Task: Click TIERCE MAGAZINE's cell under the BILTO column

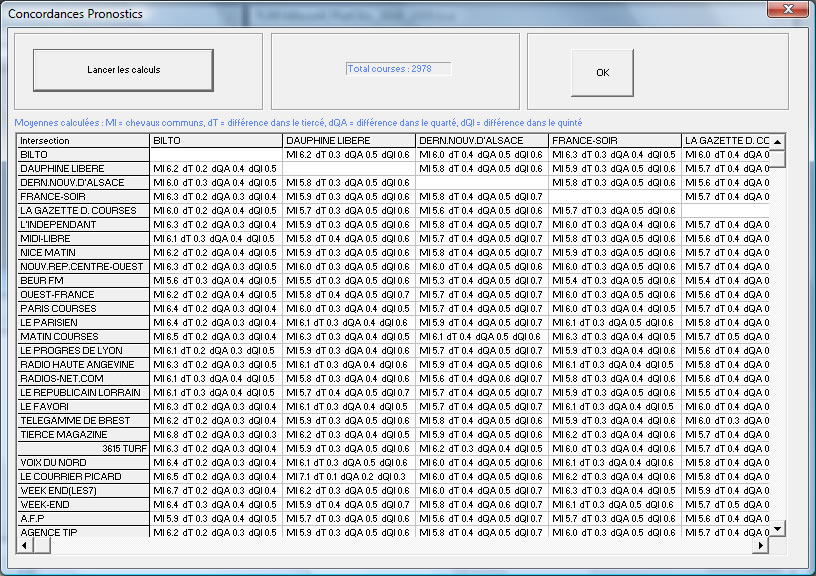Action: (216, 435)
